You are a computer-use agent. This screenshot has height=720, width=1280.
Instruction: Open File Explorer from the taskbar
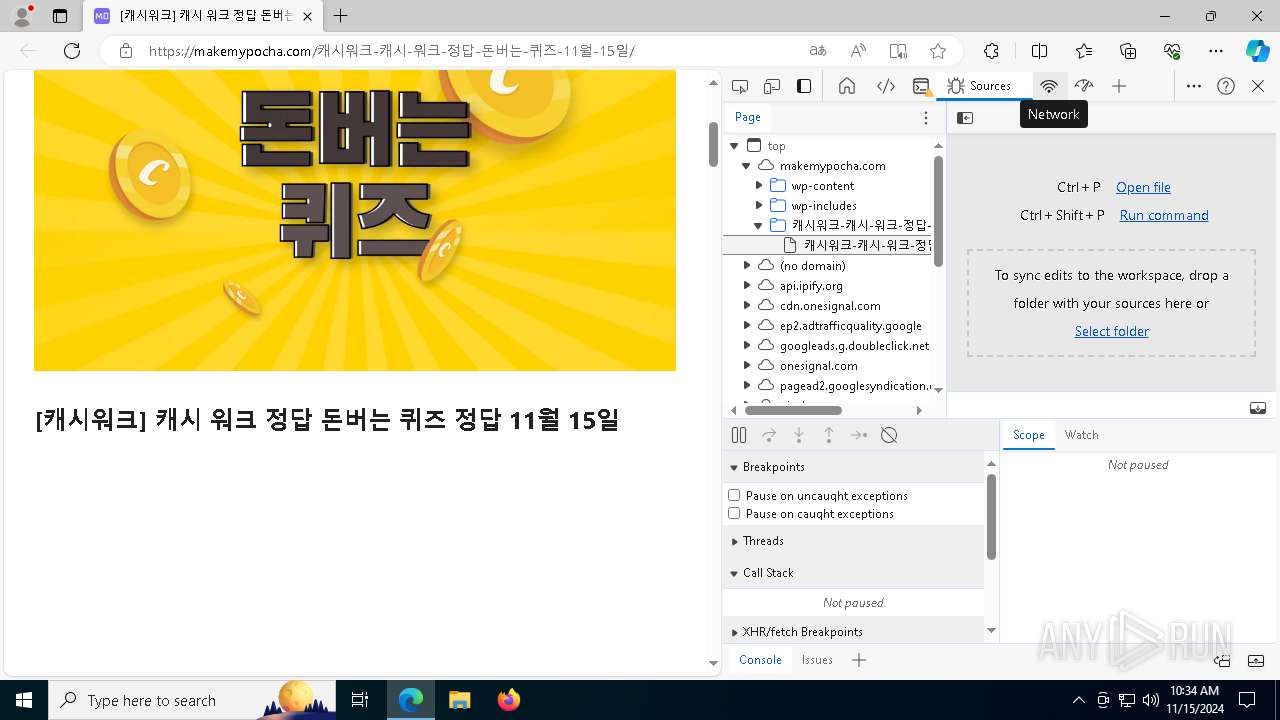coord(460,700)
